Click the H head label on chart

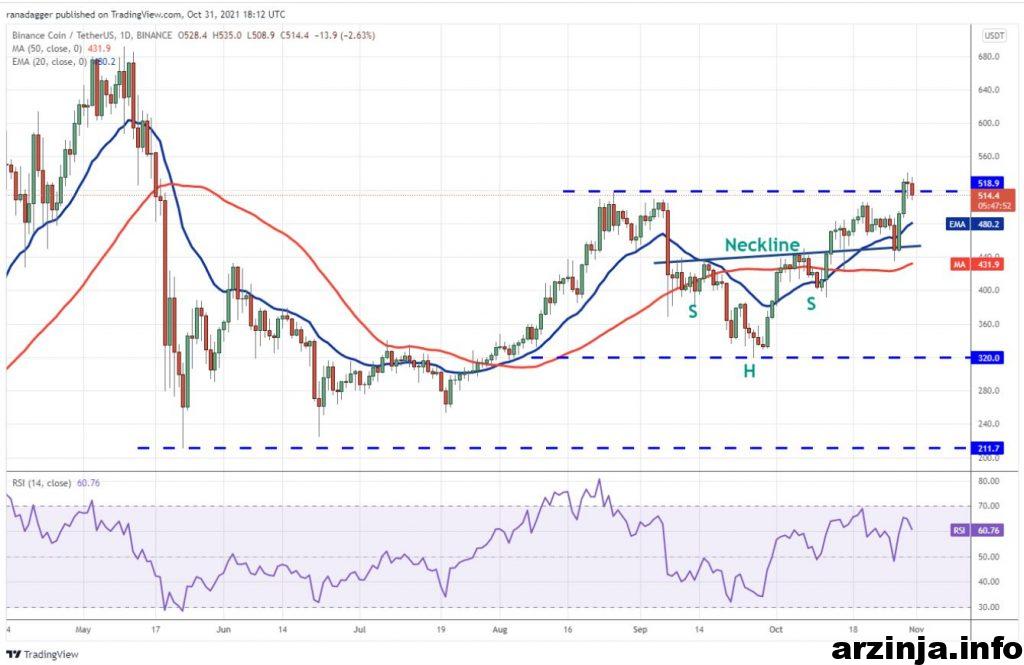coord(748,371)
